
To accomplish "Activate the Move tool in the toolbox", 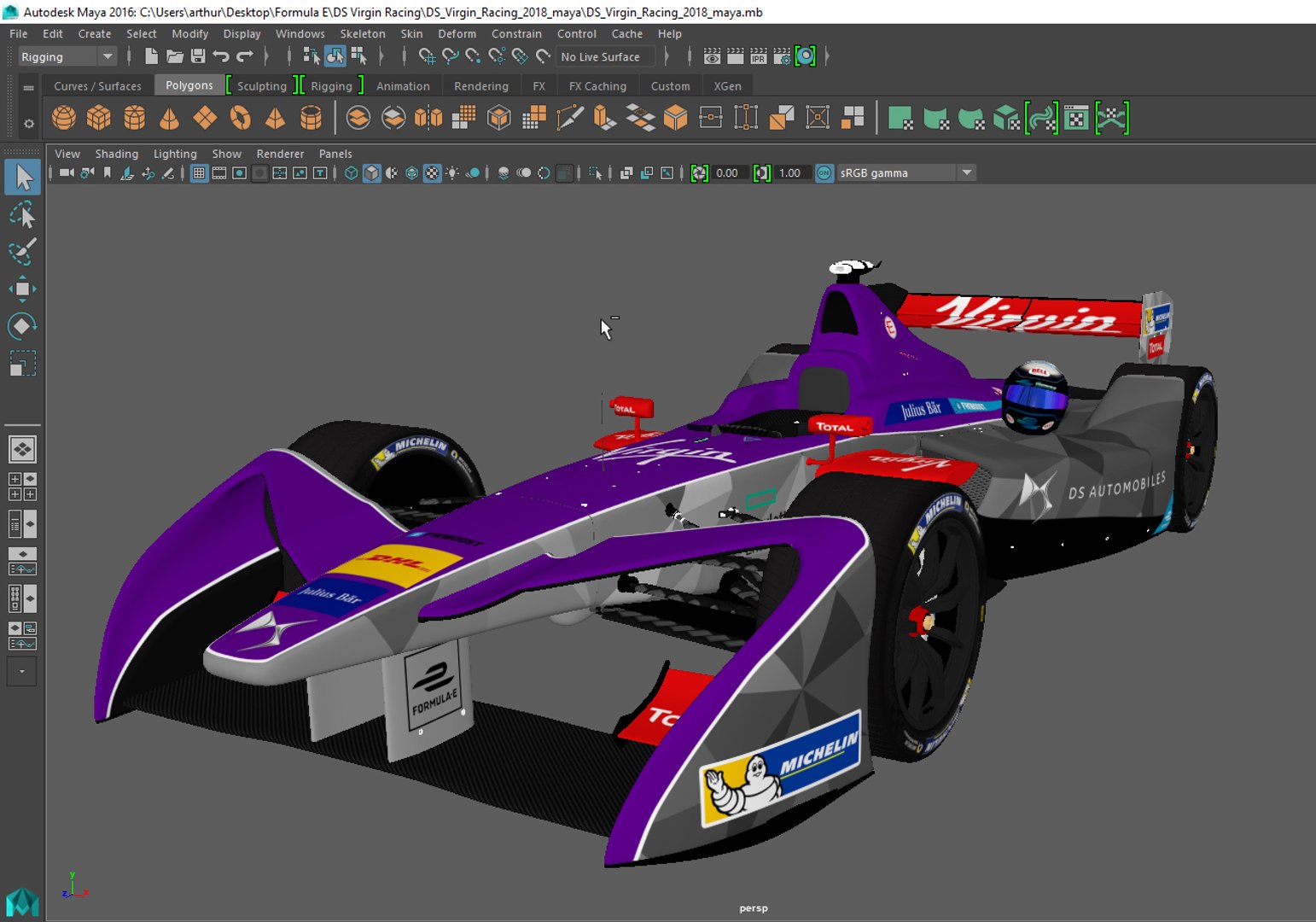I will tap(22, 289).
